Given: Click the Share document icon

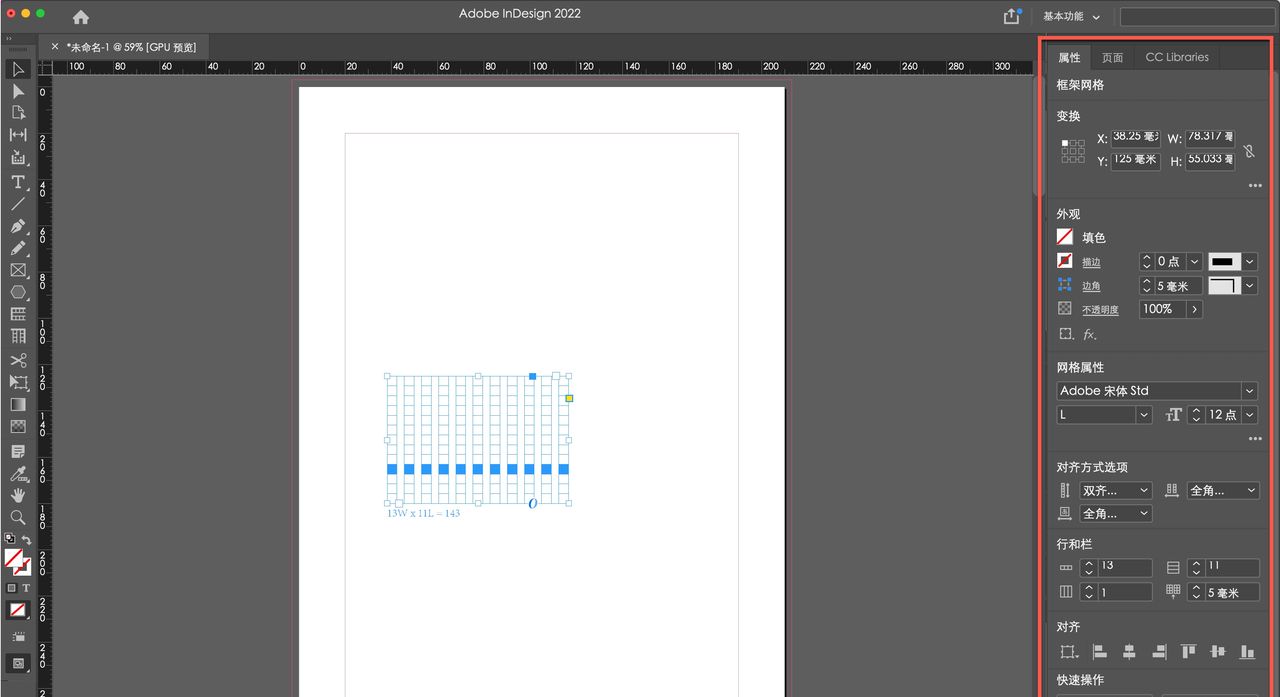Looking at the screenshot, I should point(1012,16).
